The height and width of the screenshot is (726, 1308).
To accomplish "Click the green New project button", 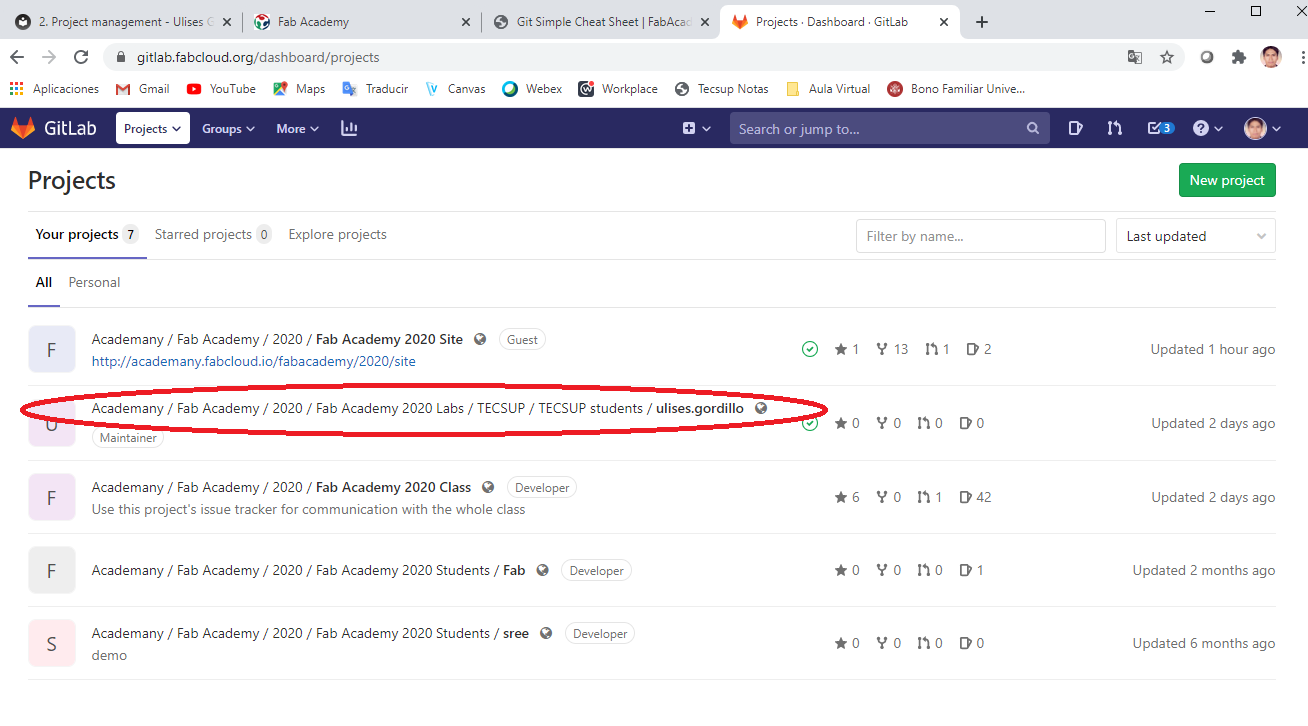I will click(1227, 180).
